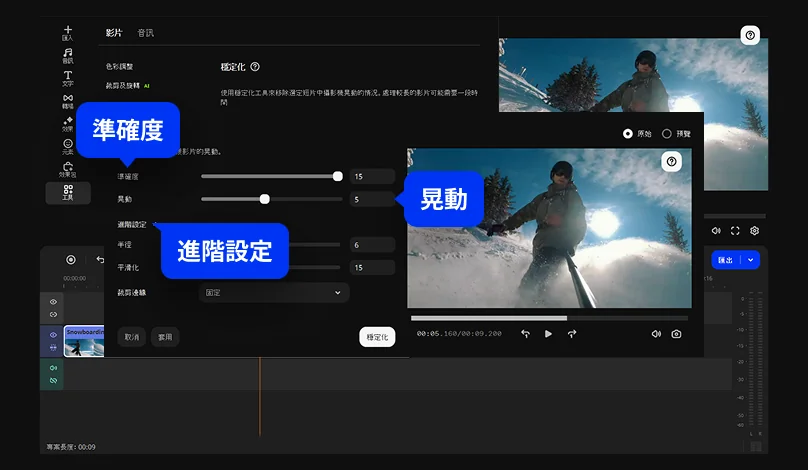Toggle link icon on top empty track
This screenshot has height=470, width=808.
pos(53,314)
